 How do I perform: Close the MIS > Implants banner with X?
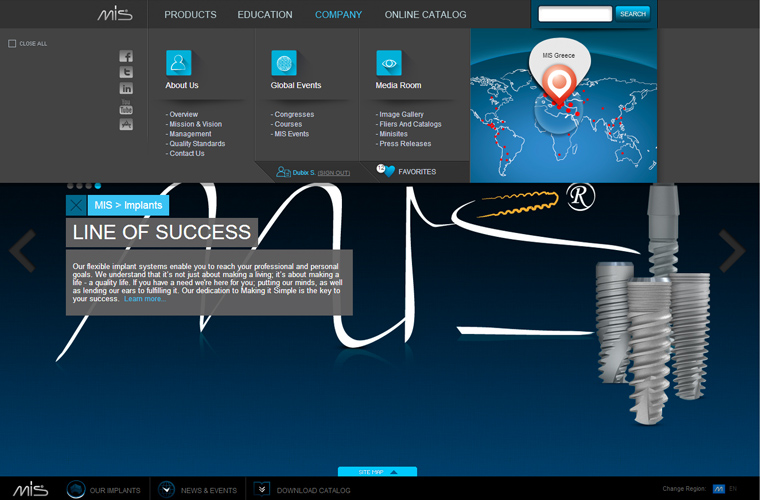click(x=76, y=205)
